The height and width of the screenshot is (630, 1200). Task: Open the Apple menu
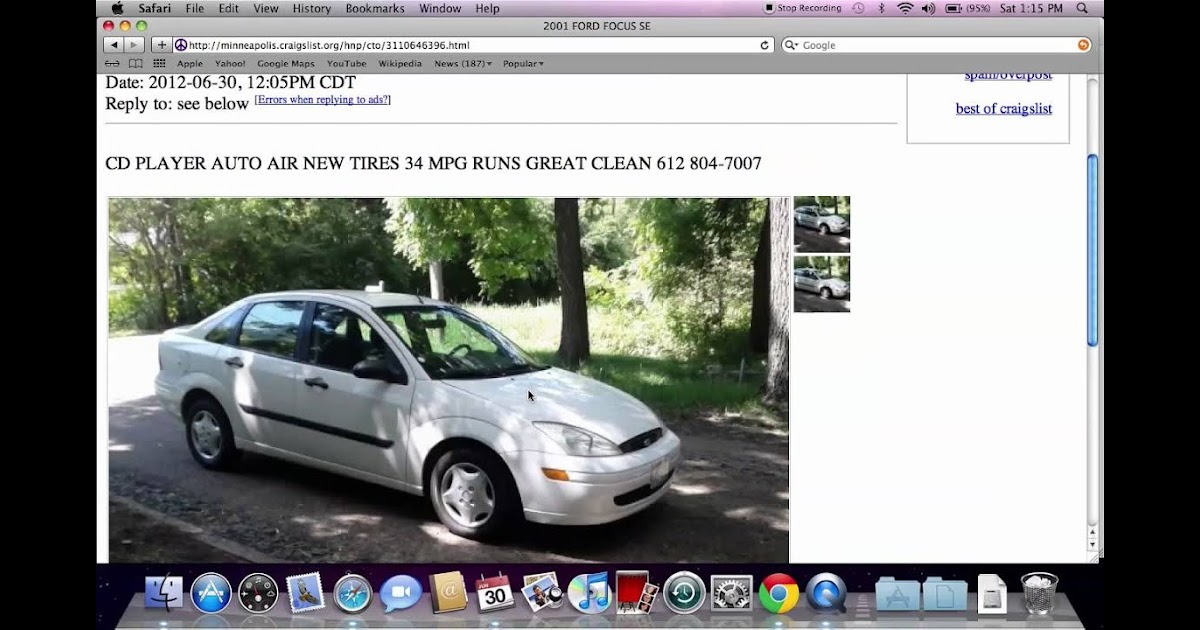[x=117, y=8]
